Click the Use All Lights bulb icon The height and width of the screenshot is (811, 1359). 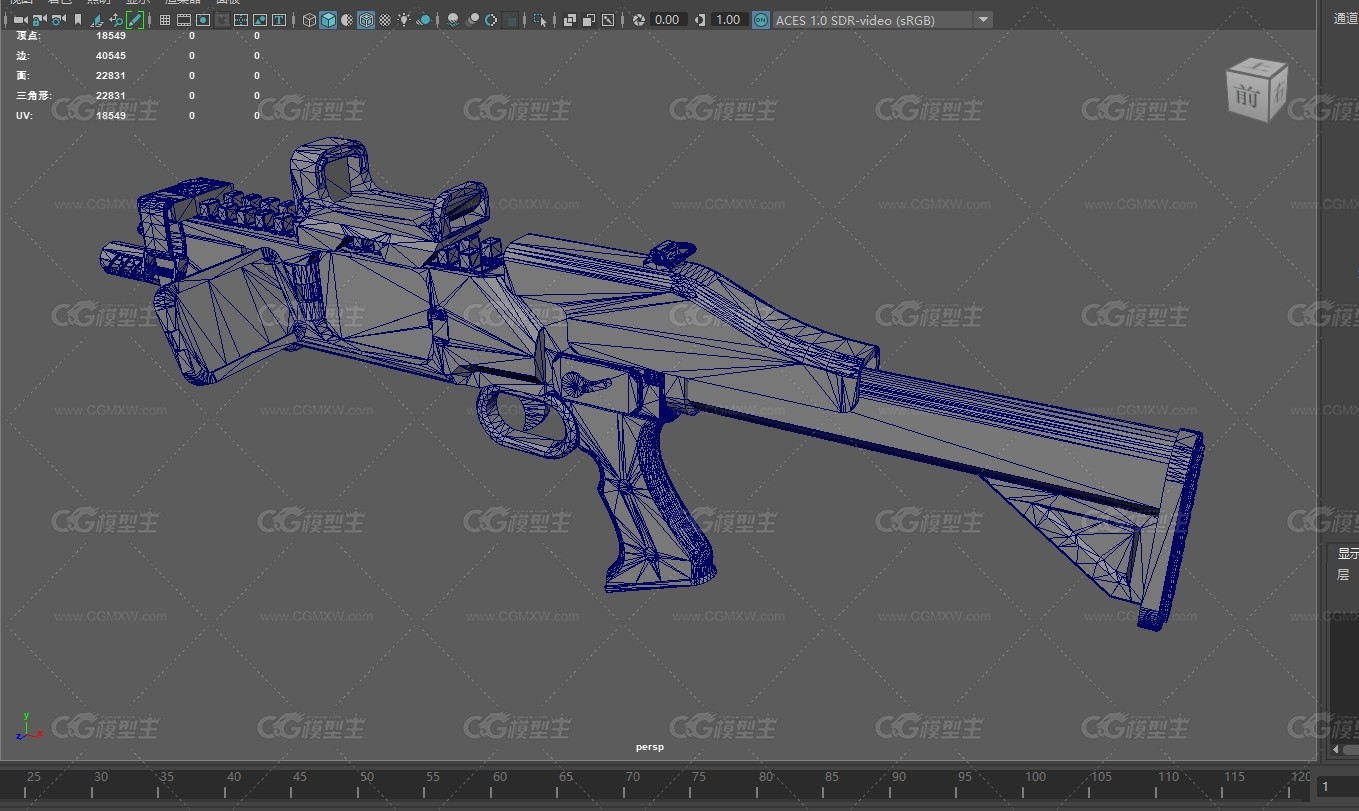point(404,20)
